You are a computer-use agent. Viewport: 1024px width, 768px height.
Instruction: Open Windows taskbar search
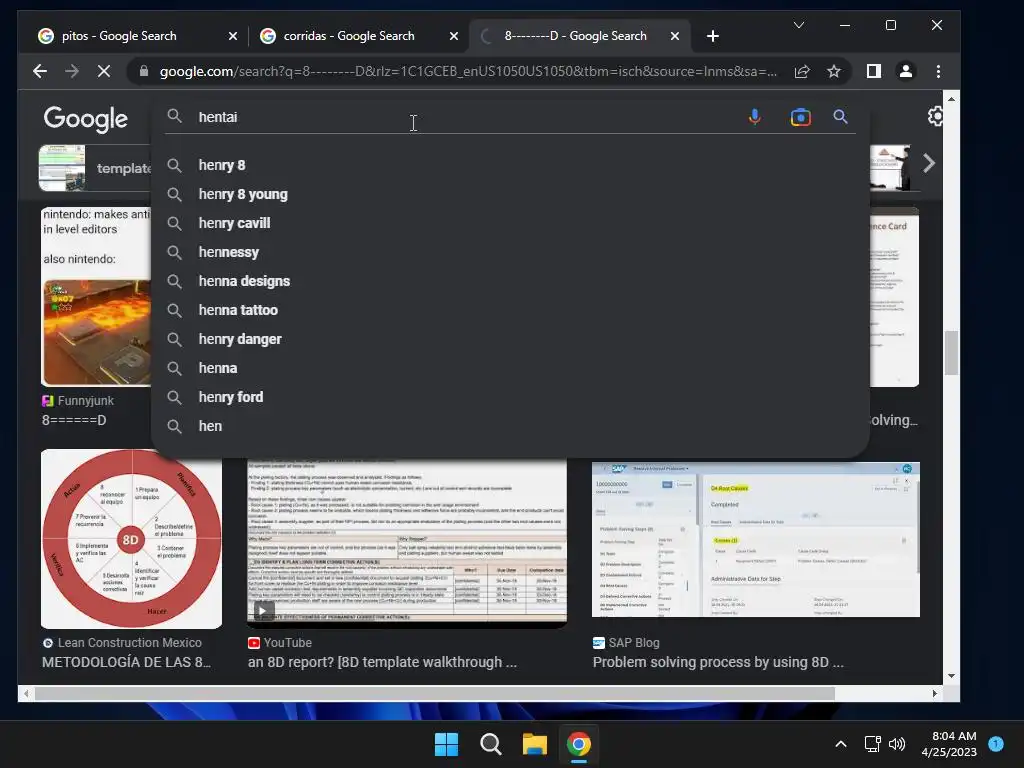[x=490, y=744]
